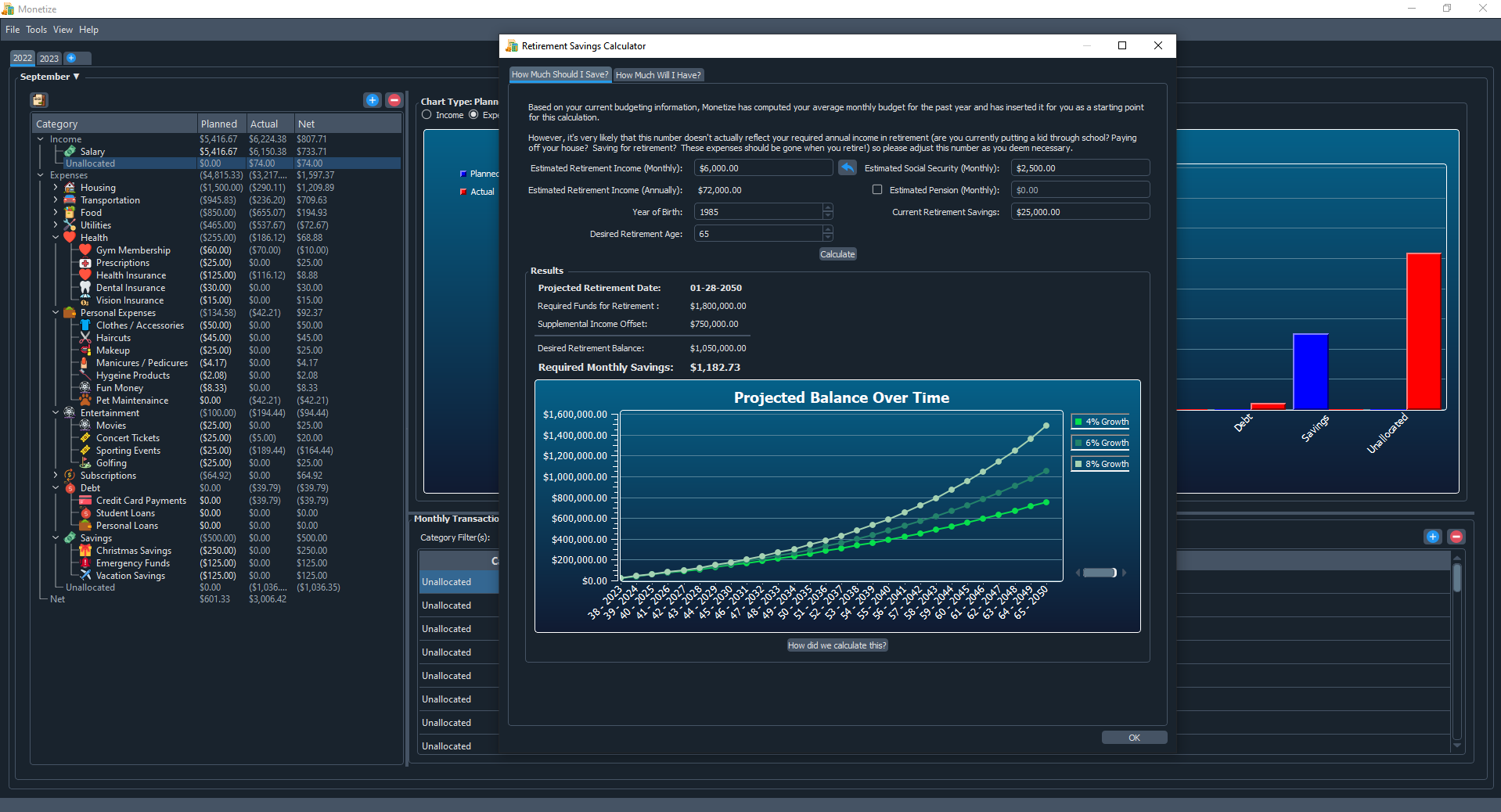Collapse the Debt category node

pyautogui.click(x=56, y=488)
